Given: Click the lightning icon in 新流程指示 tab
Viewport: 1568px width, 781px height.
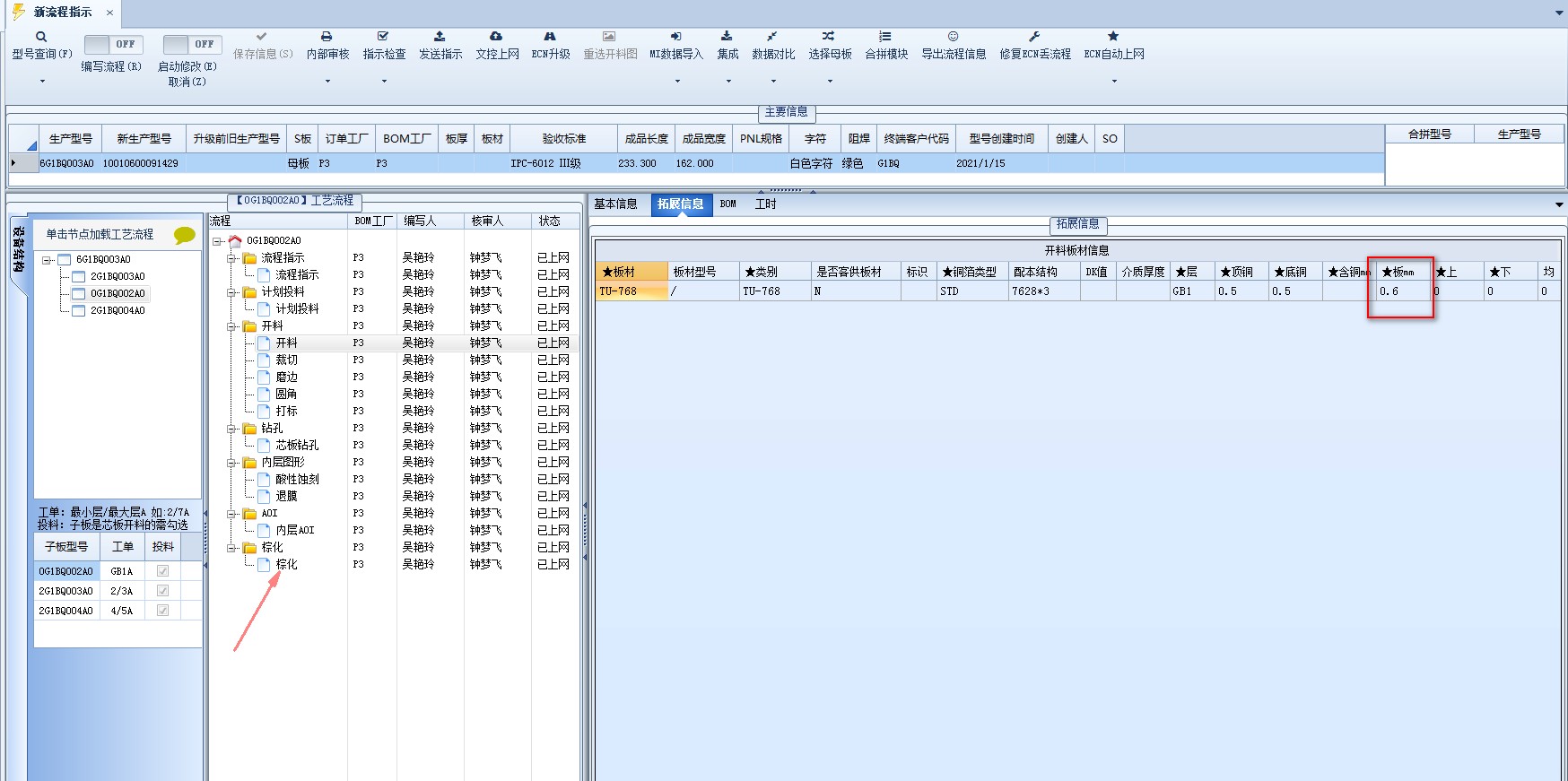Looking at the screenshot, I should (x=18, y=12).
